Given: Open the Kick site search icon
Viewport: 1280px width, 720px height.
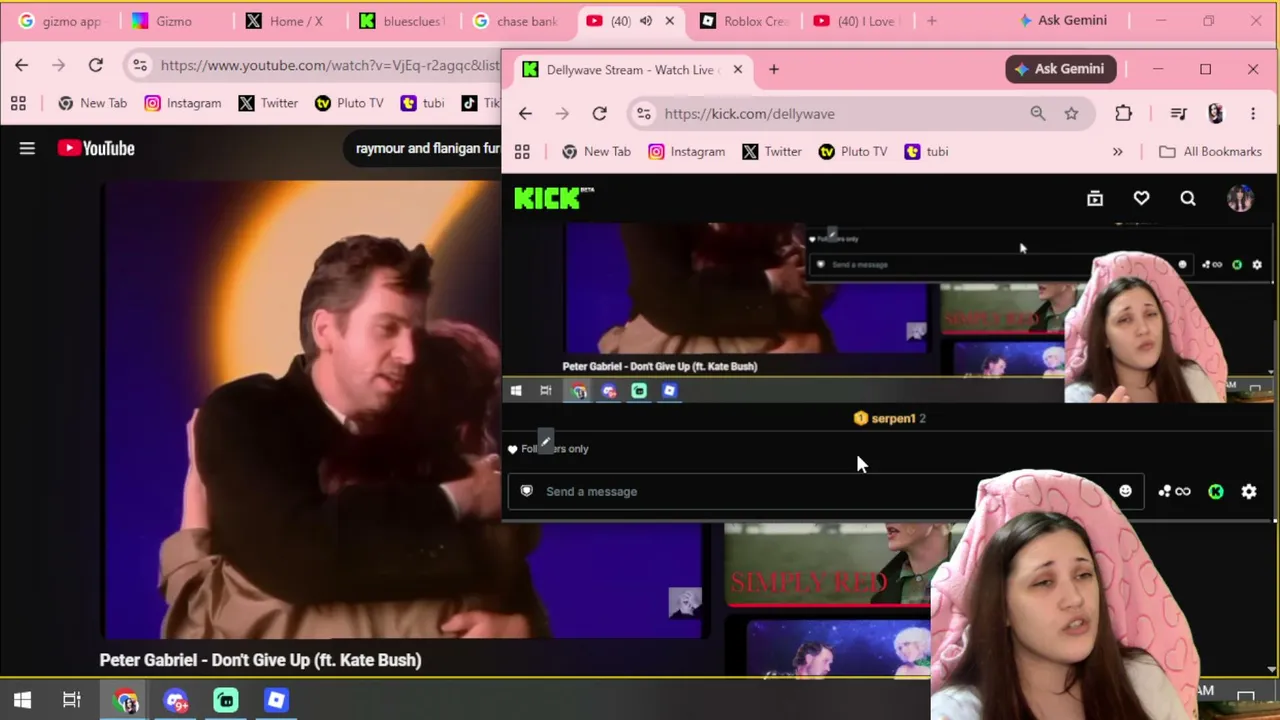Looking at the screenshot, I should point(1188,198).
